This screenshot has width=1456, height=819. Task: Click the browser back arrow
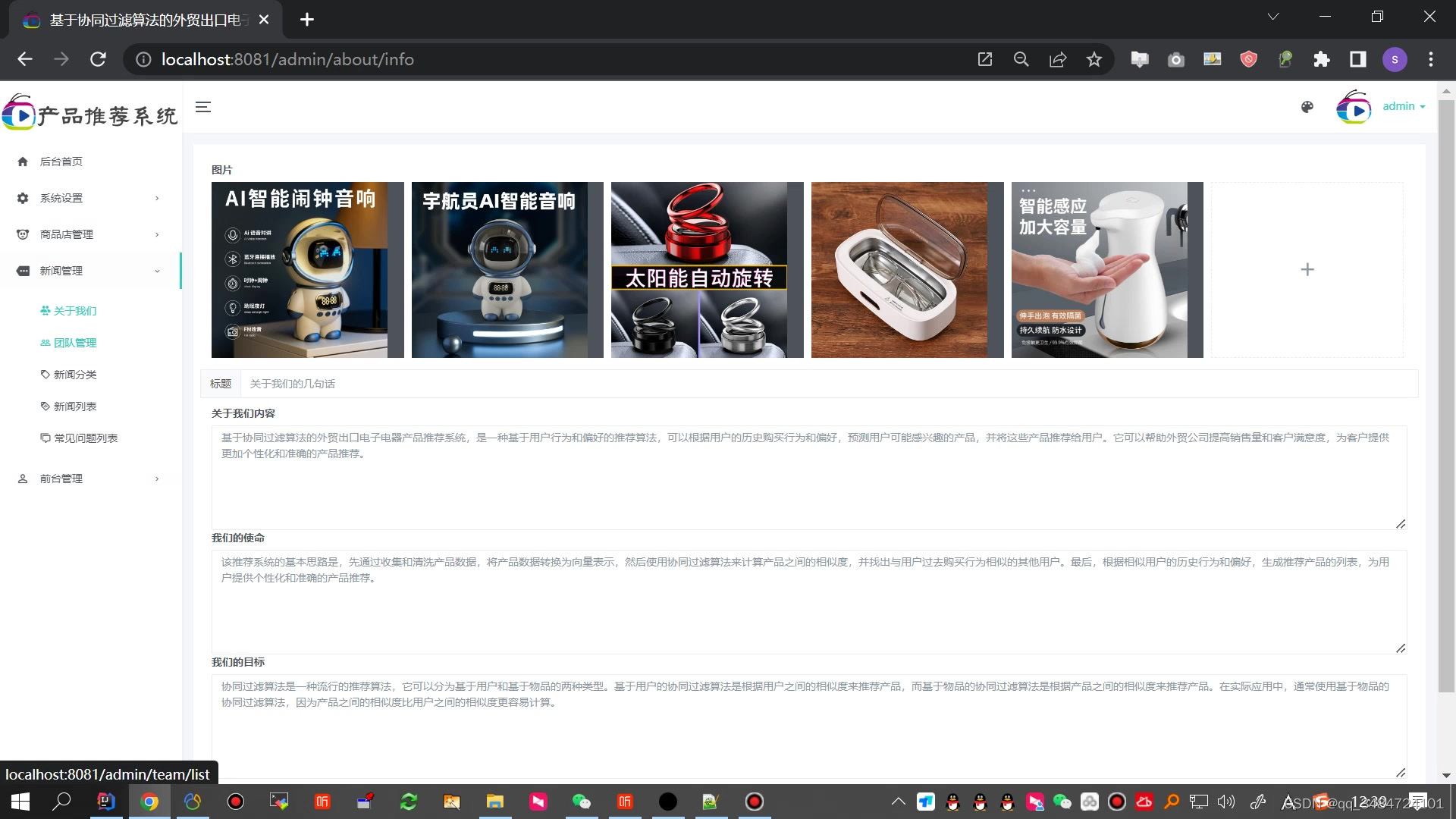[x=25, y=59]
